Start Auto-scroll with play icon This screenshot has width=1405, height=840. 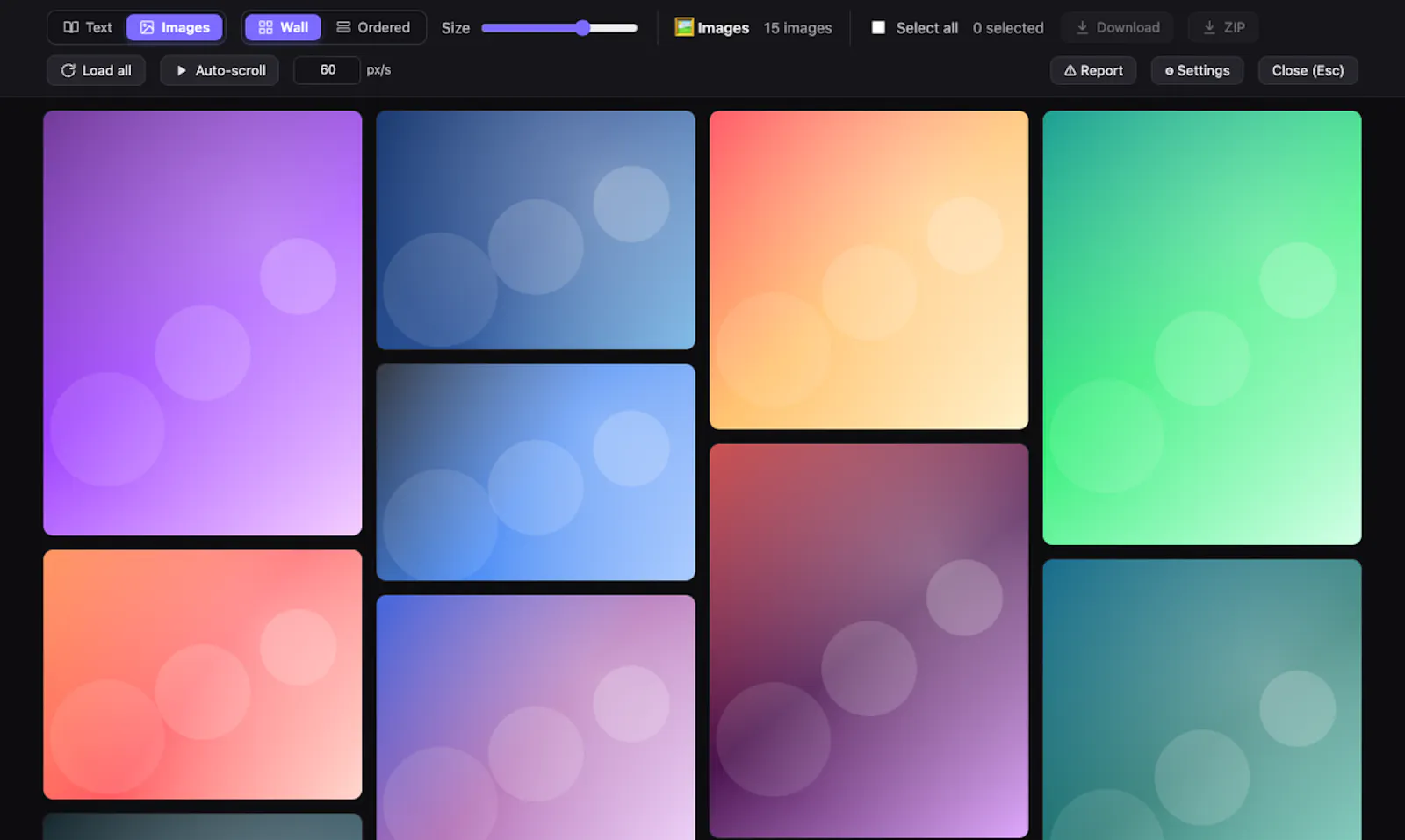click(x=220, y=70)
